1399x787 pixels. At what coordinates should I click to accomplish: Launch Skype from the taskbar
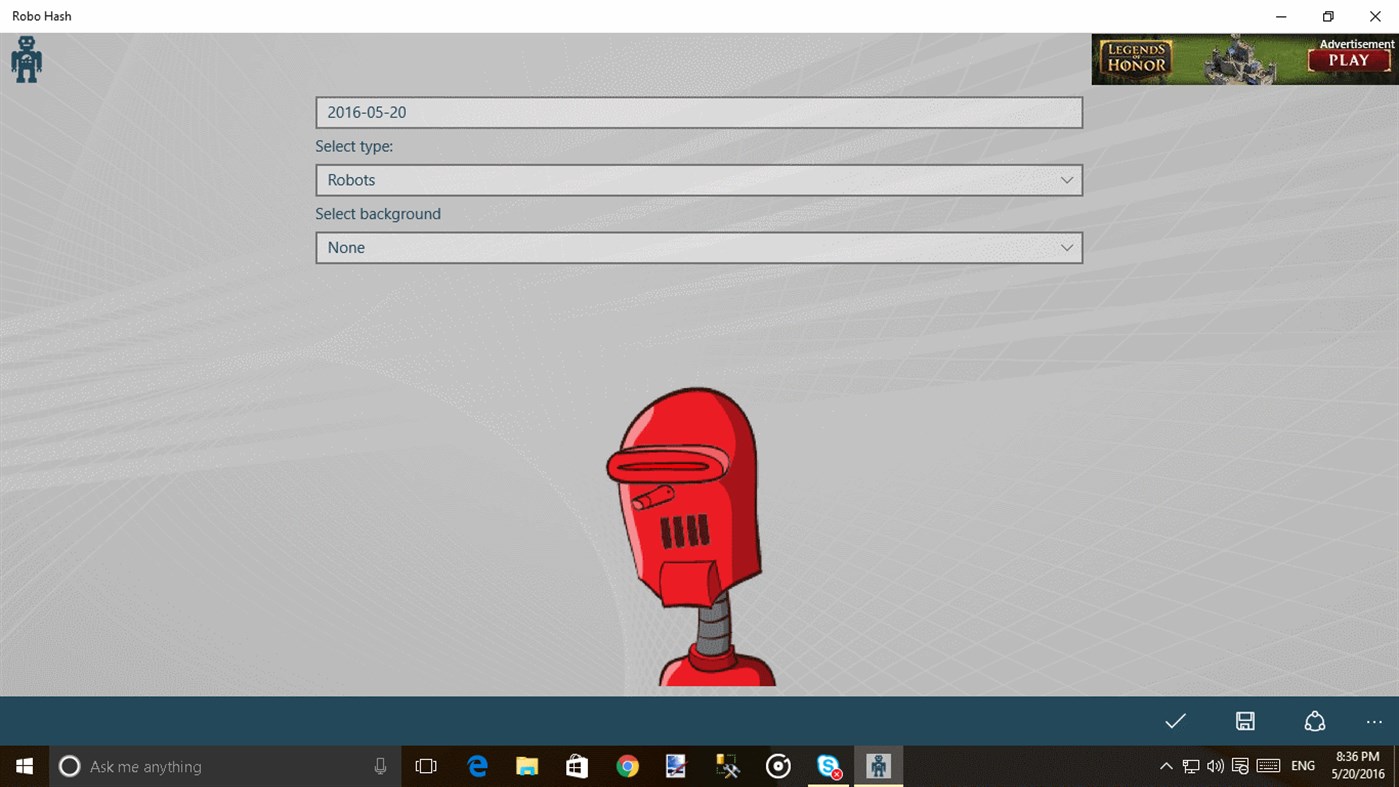828,766
